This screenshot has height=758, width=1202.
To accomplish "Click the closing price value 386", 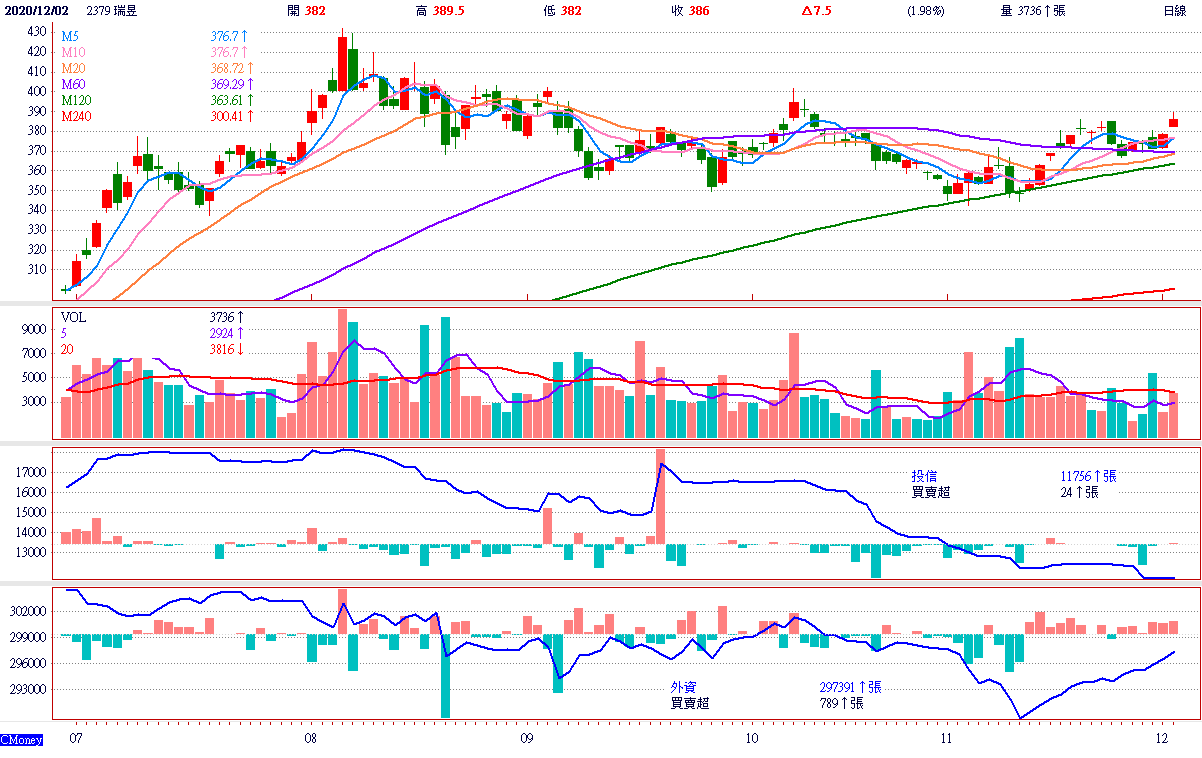I will [x=699, y=10].
